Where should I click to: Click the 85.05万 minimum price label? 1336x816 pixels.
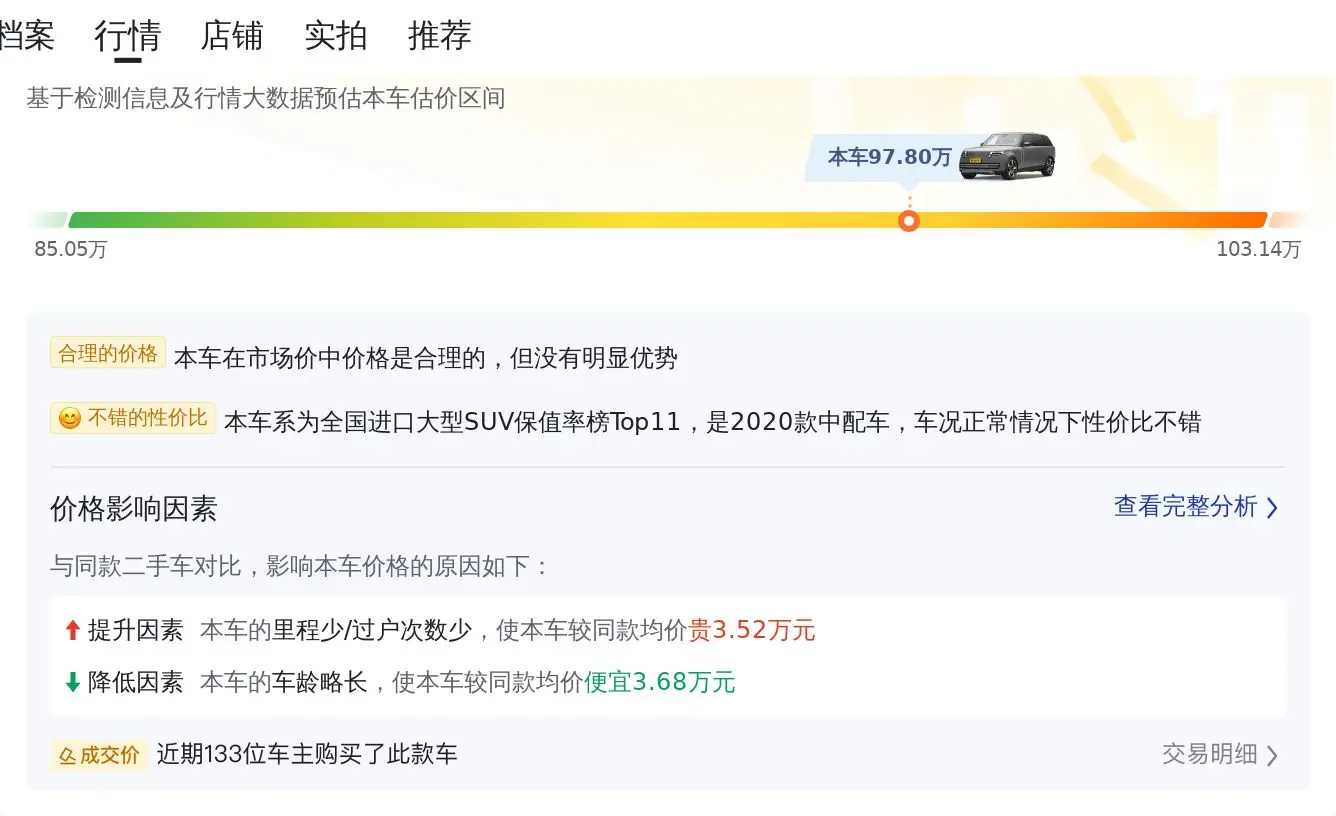(71, 249)
